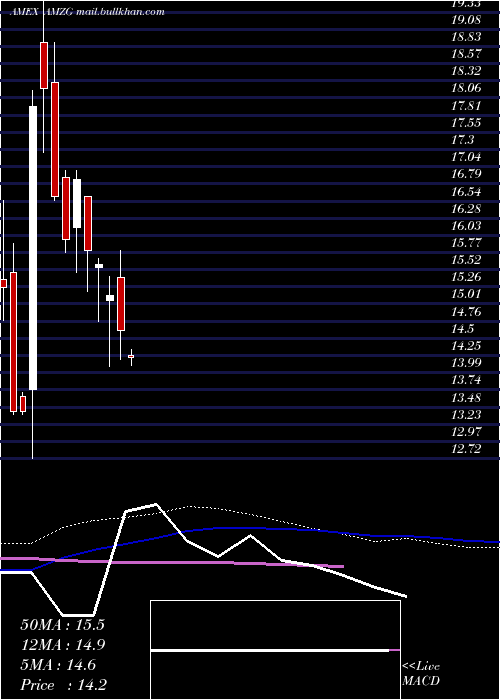Click the MACD histogram box

point(275,650)
